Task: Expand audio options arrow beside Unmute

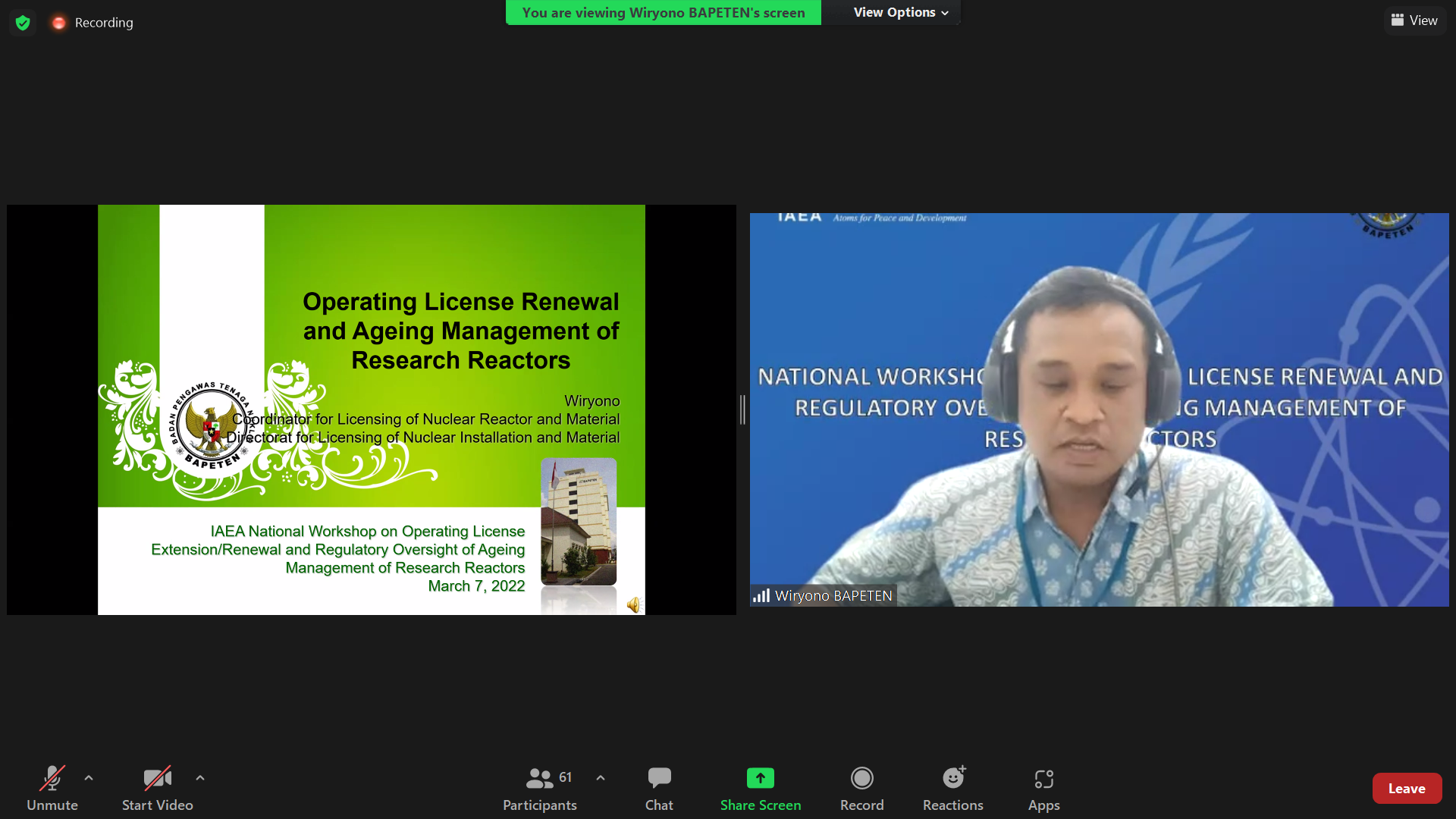Action: (89, 778)
